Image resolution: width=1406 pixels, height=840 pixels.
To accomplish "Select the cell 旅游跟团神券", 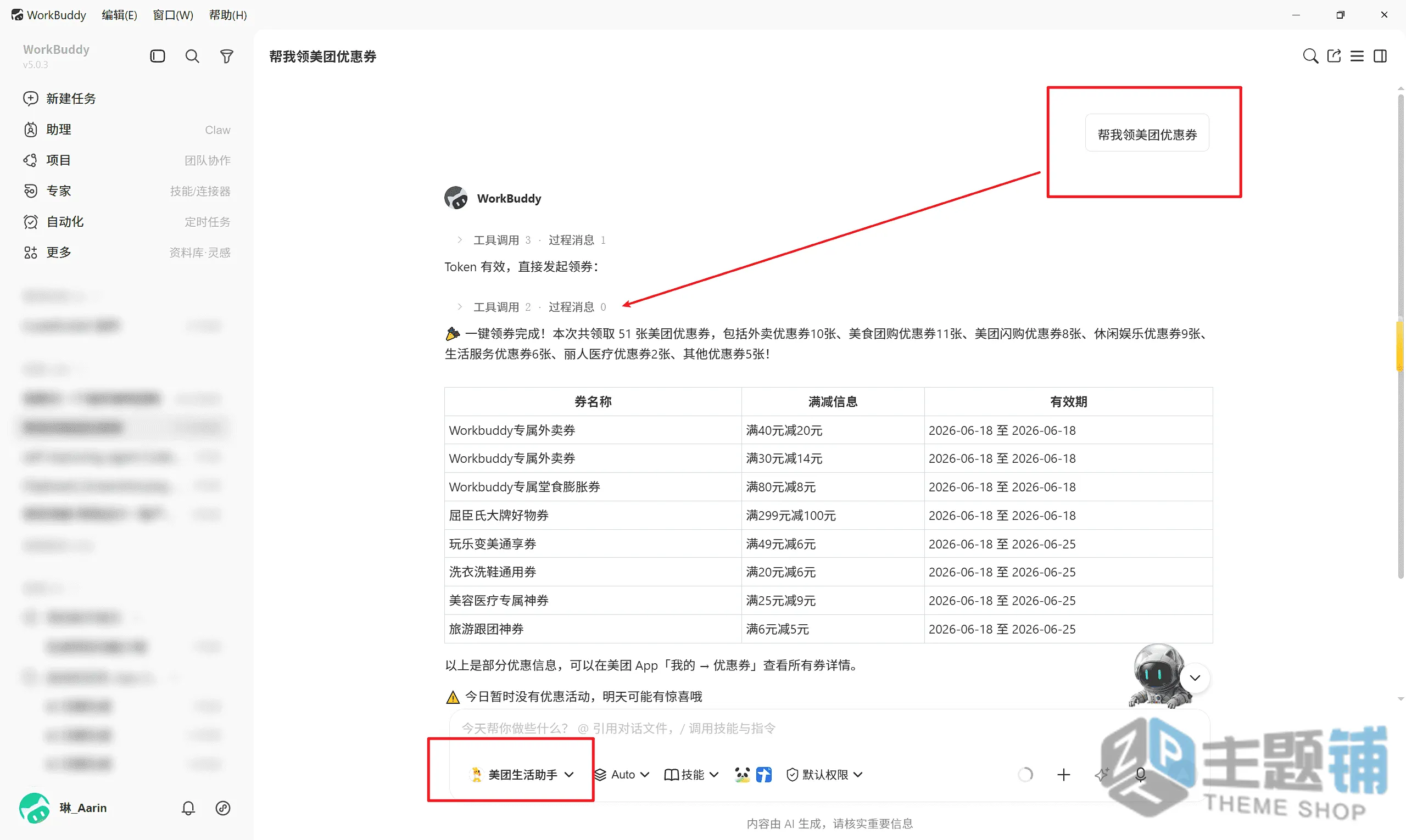I will [593, 629].
